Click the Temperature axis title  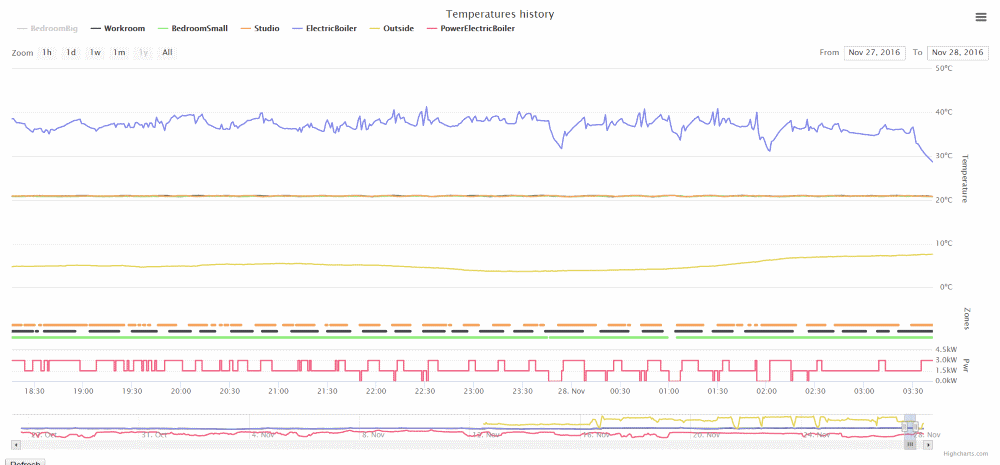(x=965, y=179)
